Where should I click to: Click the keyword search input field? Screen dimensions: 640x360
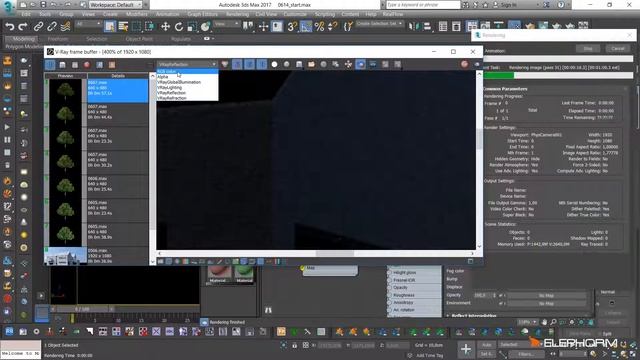pos(423,5)
